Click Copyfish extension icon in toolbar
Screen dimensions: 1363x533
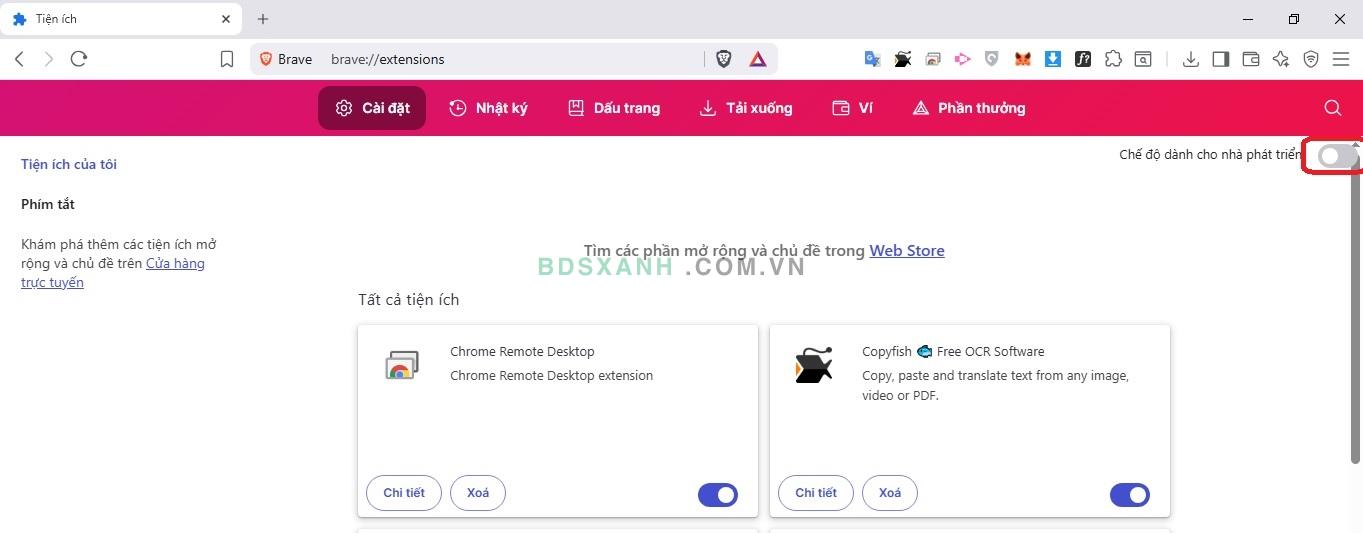click(x=902, y=59)
